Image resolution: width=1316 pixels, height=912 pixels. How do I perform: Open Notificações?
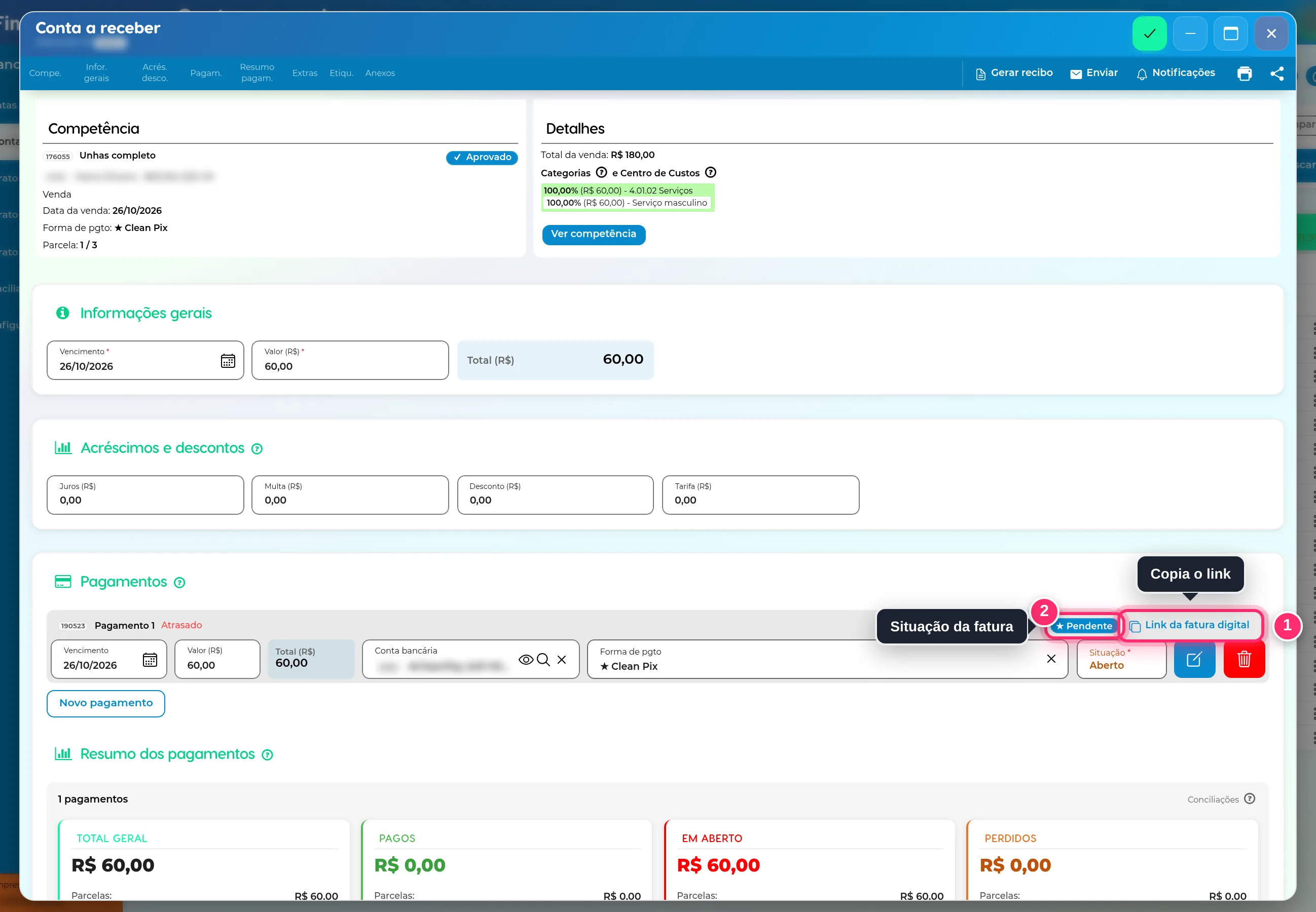point(1176,73)
